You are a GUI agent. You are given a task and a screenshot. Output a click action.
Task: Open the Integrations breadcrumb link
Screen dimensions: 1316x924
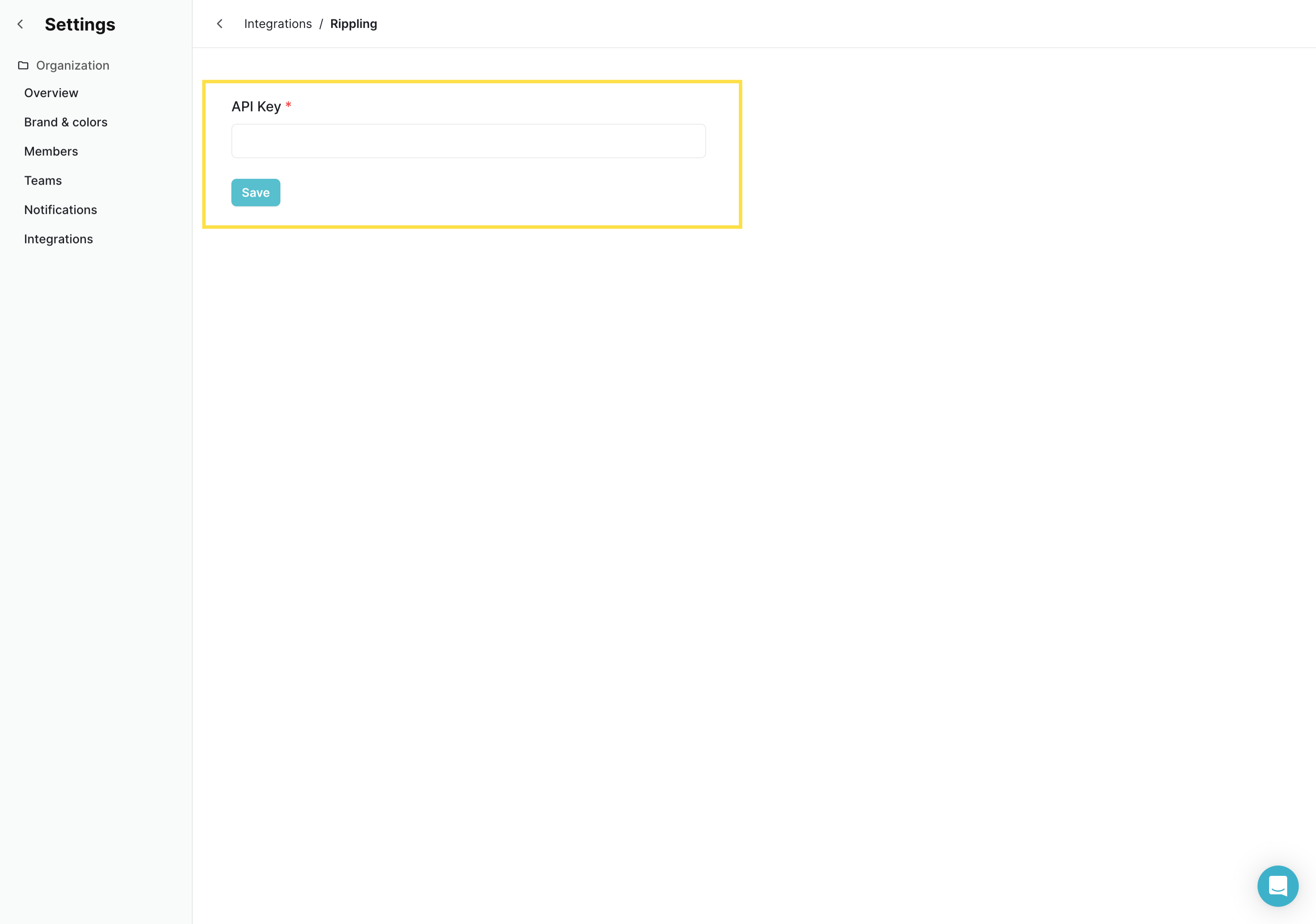click(x=278, y=24)
